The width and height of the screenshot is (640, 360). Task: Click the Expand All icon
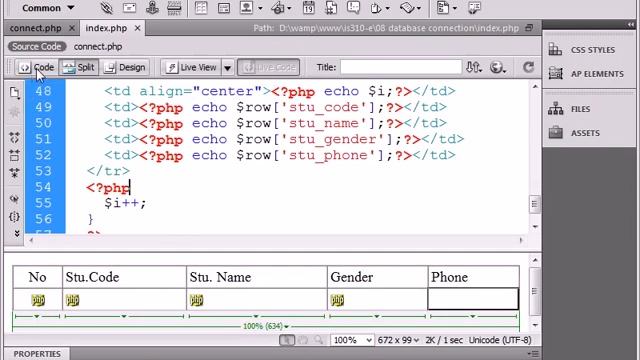click(x=14, y=173)
